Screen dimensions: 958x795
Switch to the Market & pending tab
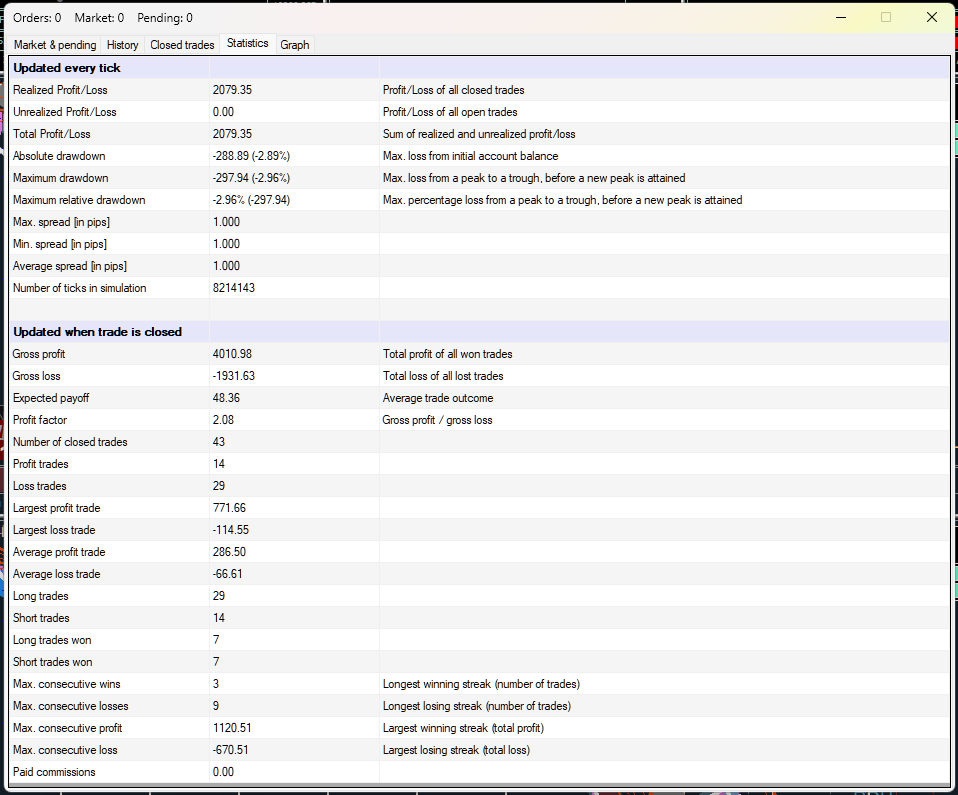pyautogui.click(x=55, y=45)
